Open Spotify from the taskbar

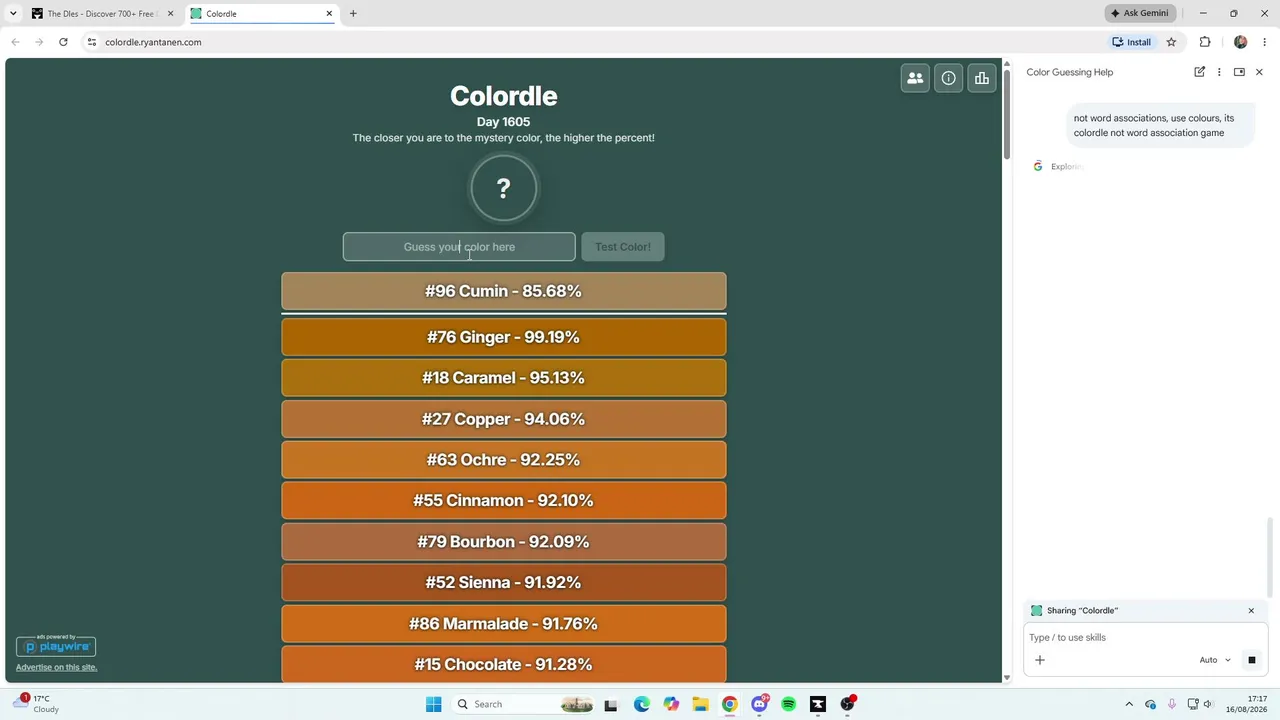coord(788,704)
